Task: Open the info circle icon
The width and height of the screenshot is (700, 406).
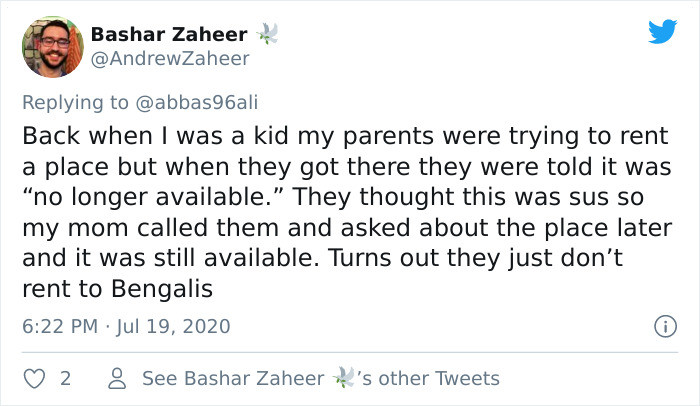Action: coord(661,326)
